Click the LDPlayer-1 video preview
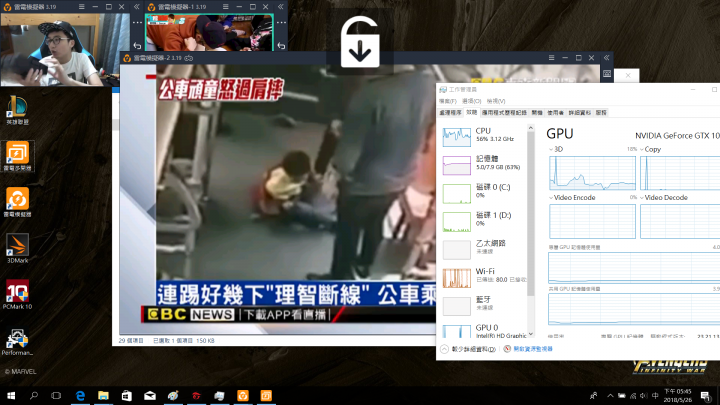Viewport: 720px width, 405px height. 209,32
